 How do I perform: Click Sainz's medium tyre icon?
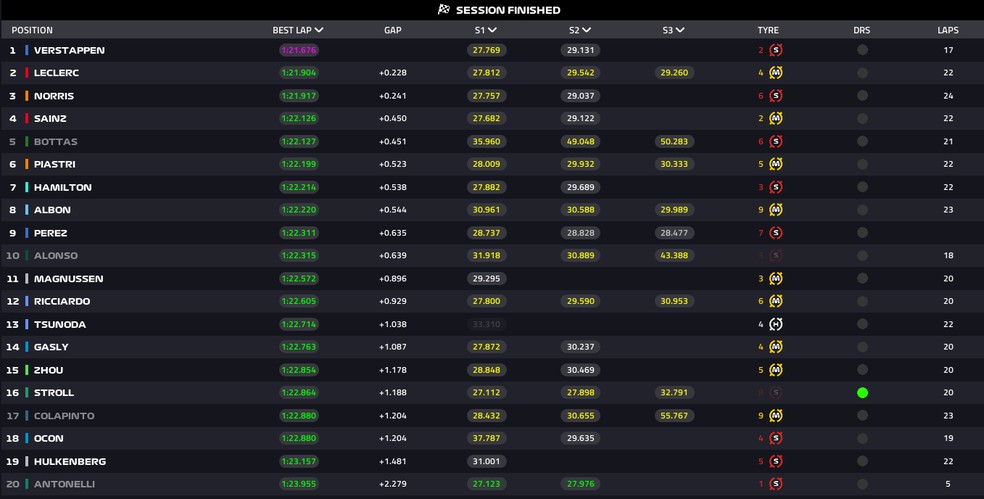(776, 119)
